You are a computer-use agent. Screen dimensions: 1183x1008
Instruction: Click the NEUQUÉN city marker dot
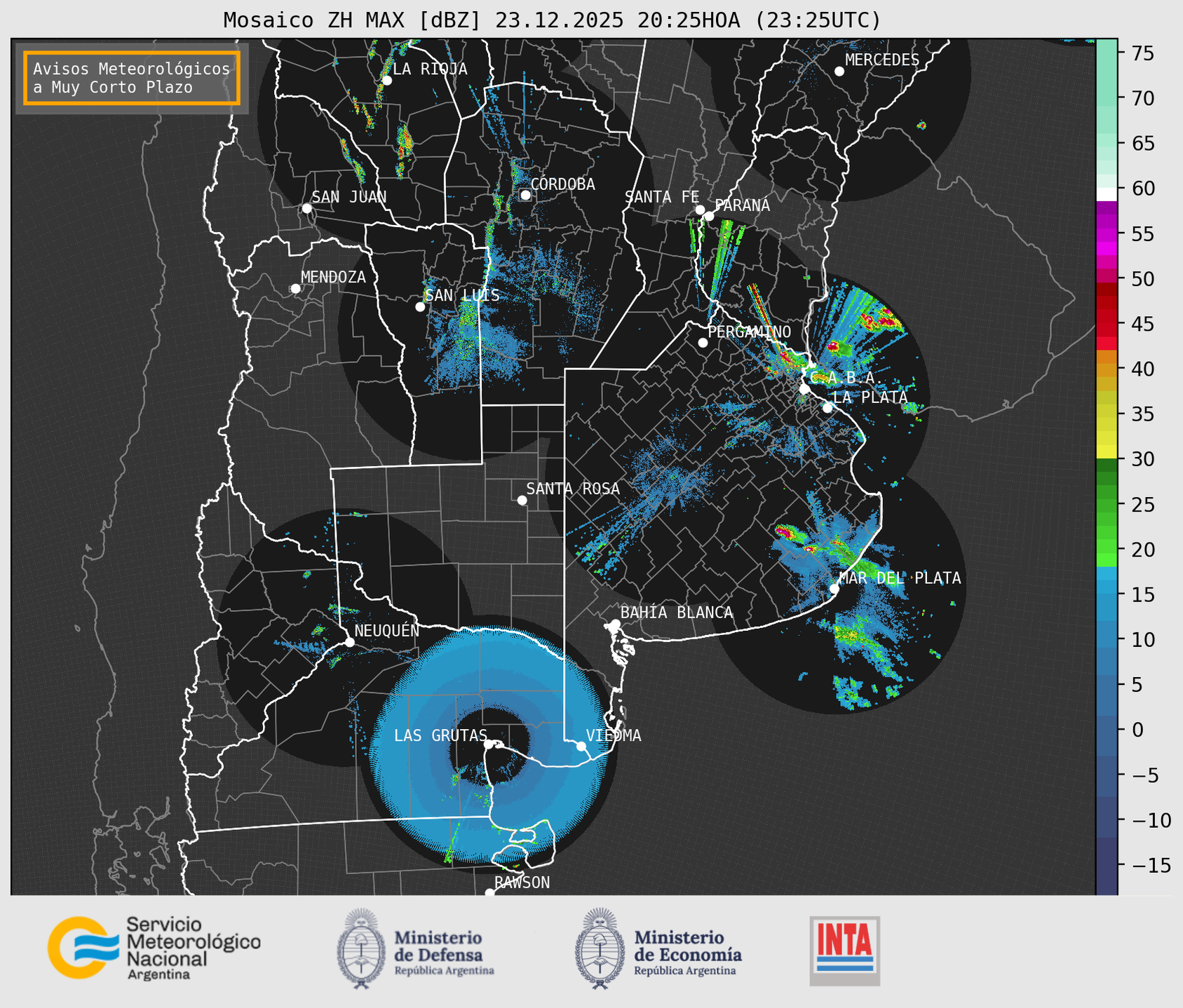pyautogui.click(x=349, y=642)
